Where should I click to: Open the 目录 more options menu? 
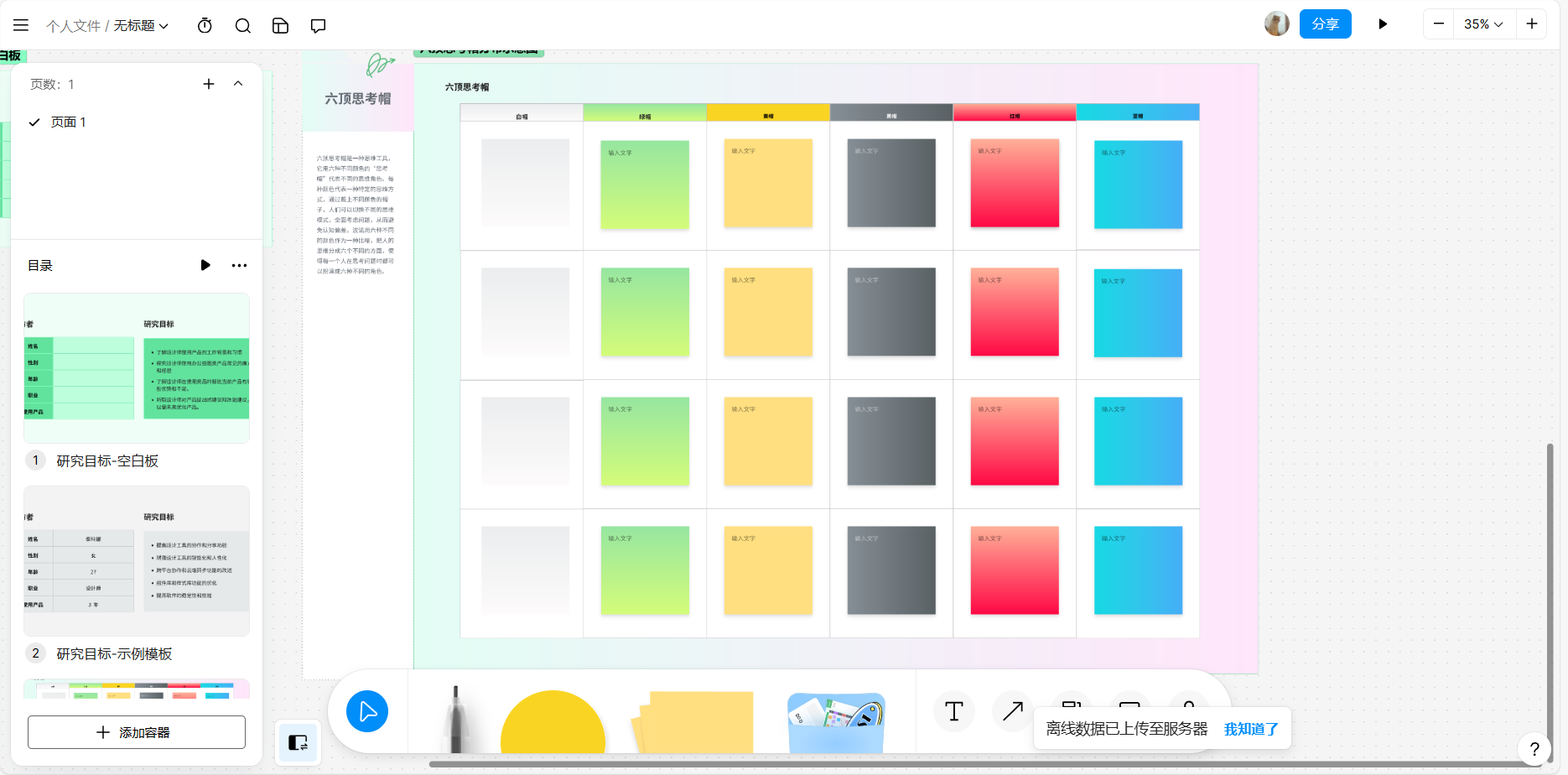(239, 266)
